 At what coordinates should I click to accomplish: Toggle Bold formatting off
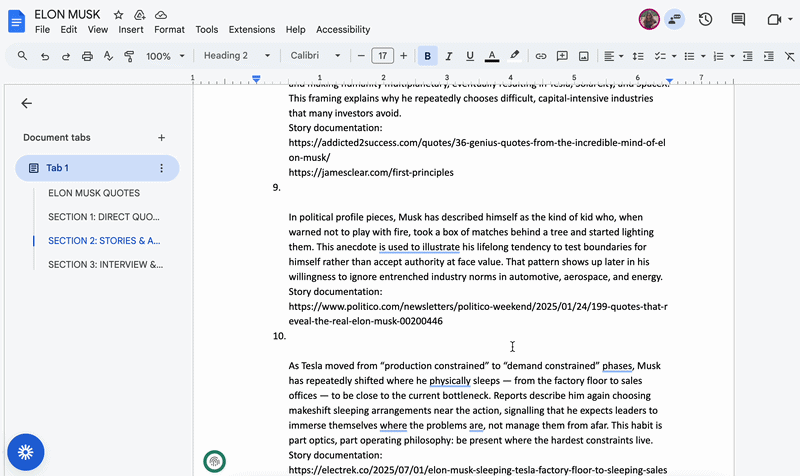click(x=428, y=56)
